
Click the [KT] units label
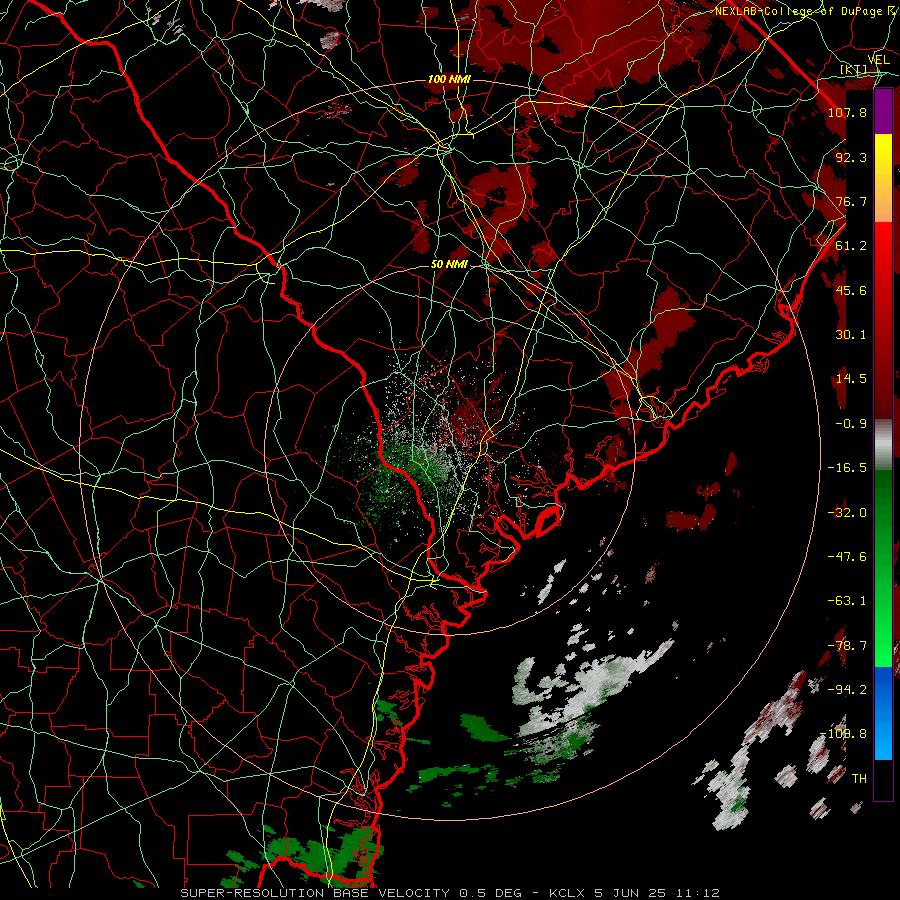[x=854, y=69]
